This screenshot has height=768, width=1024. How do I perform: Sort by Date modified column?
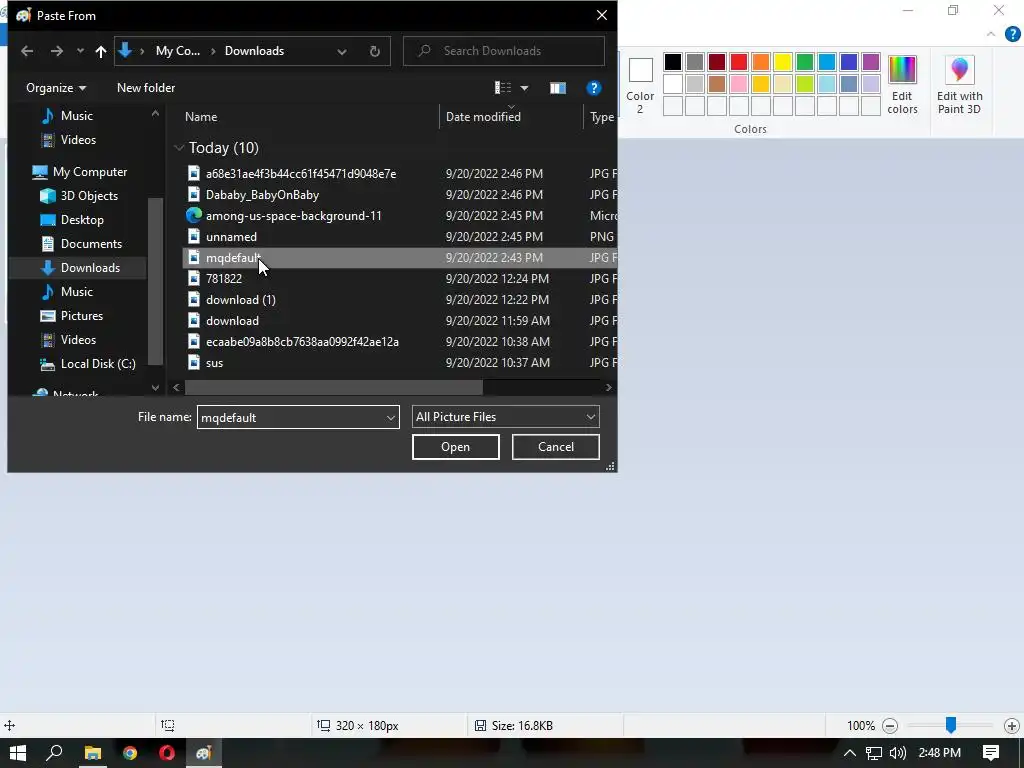click(x=483, y=117)
